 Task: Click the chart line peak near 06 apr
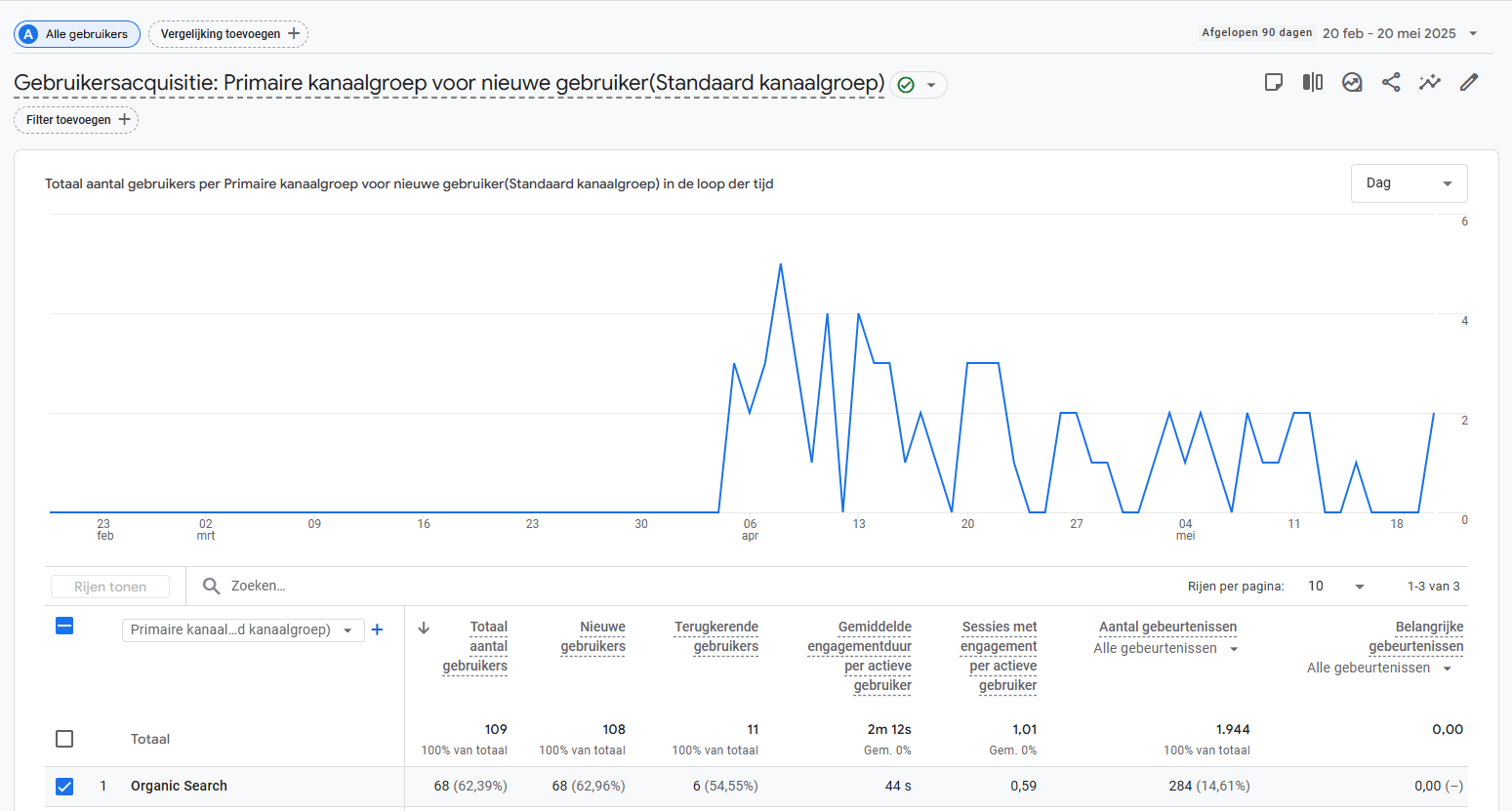(781, 264)
